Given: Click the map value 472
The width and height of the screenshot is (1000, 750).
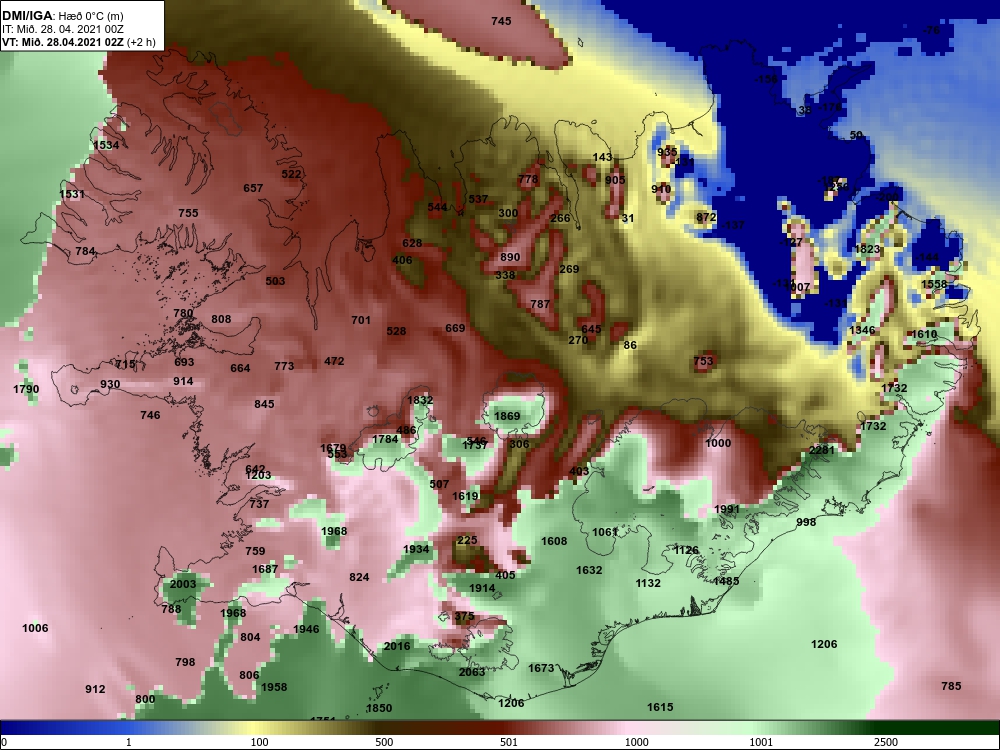Looking at the screenshot, I should point(334,361).
